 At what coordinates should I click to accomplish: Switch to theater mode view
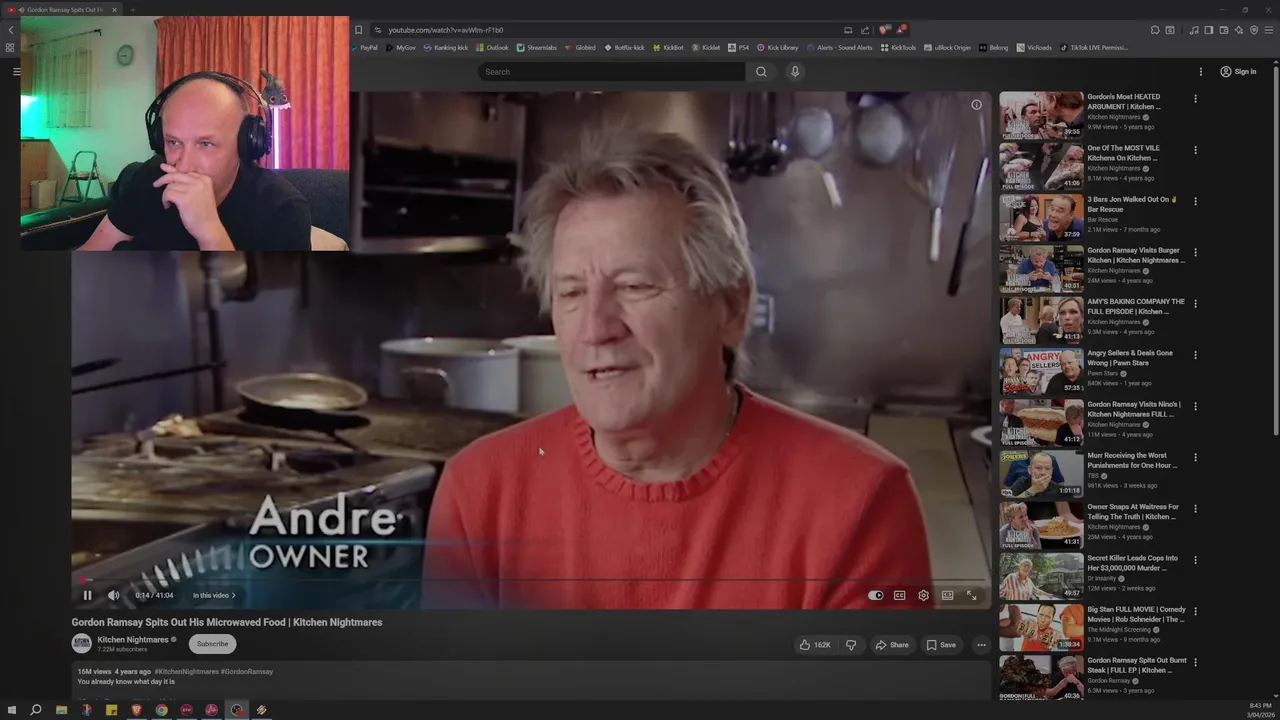(947, 595)
